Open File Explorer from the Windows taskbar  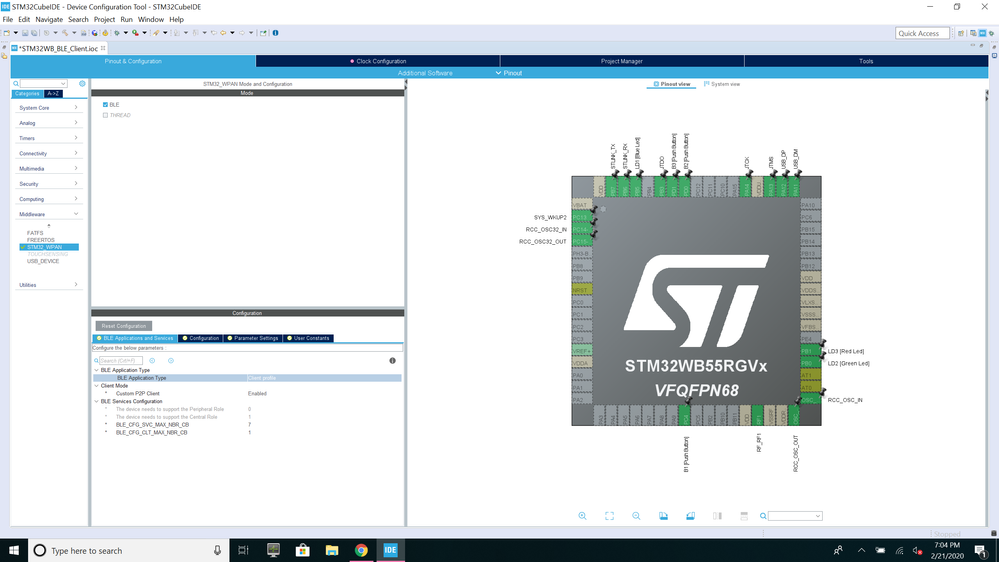tap(332, 551)
